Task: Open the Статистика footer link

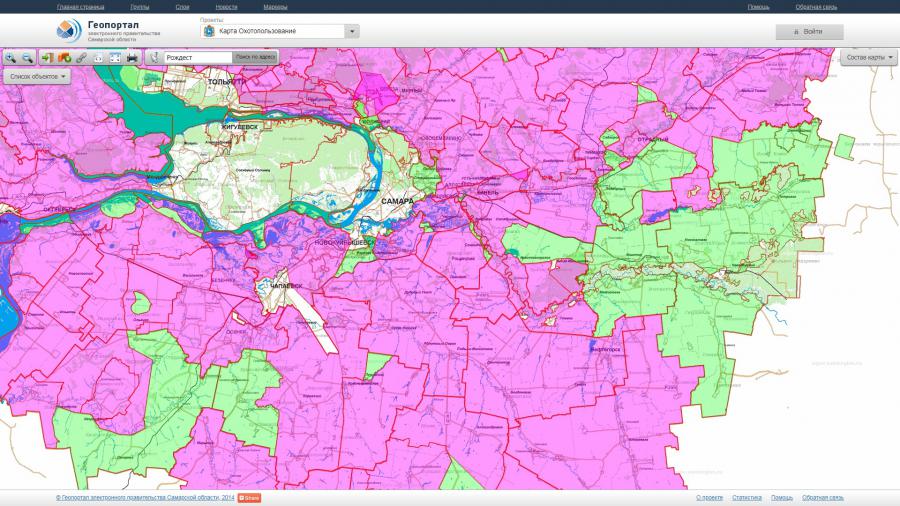Action: point(746,497)
